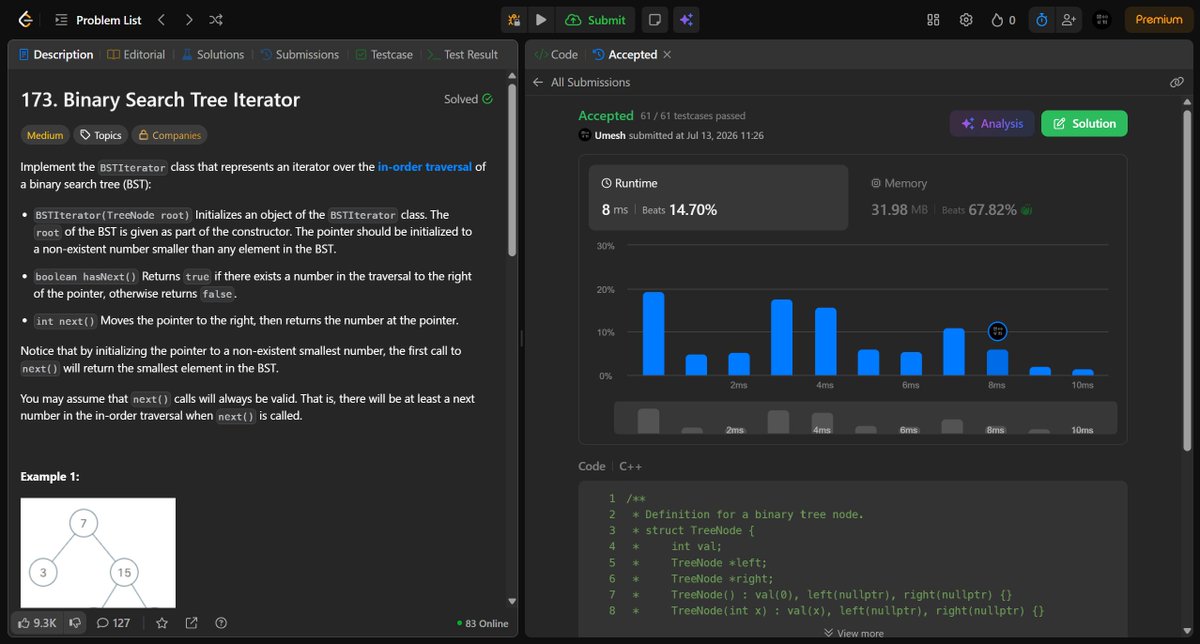1200x644 pixels.
Task: Open the AI sparkle assistant icon
Action: point(685,19)
